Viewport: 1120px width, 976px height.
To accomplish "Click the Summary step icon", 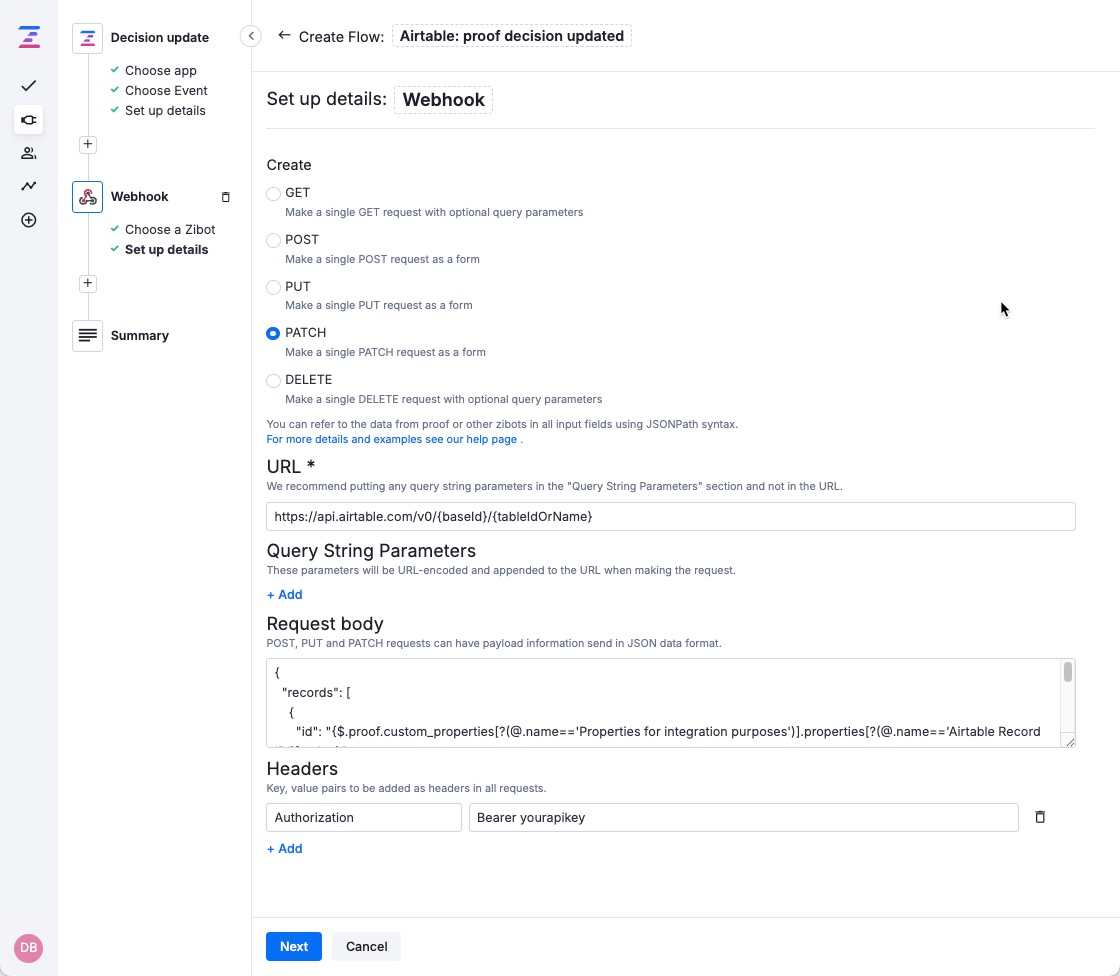I will click(x=87, y=335).
